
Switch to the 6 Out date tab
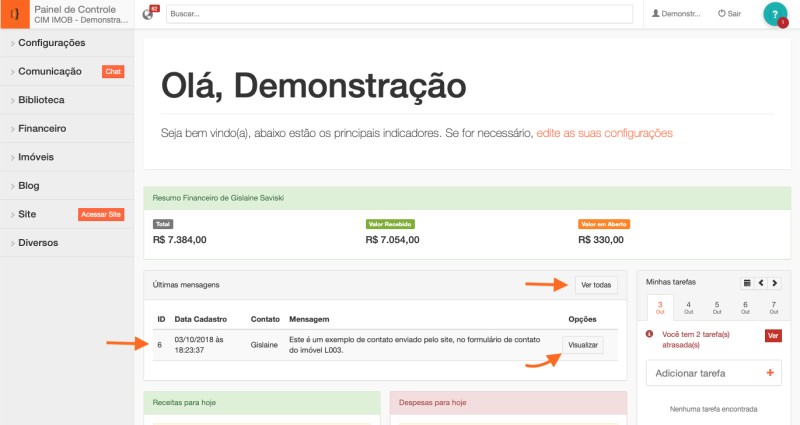click(x=745, y=306)
